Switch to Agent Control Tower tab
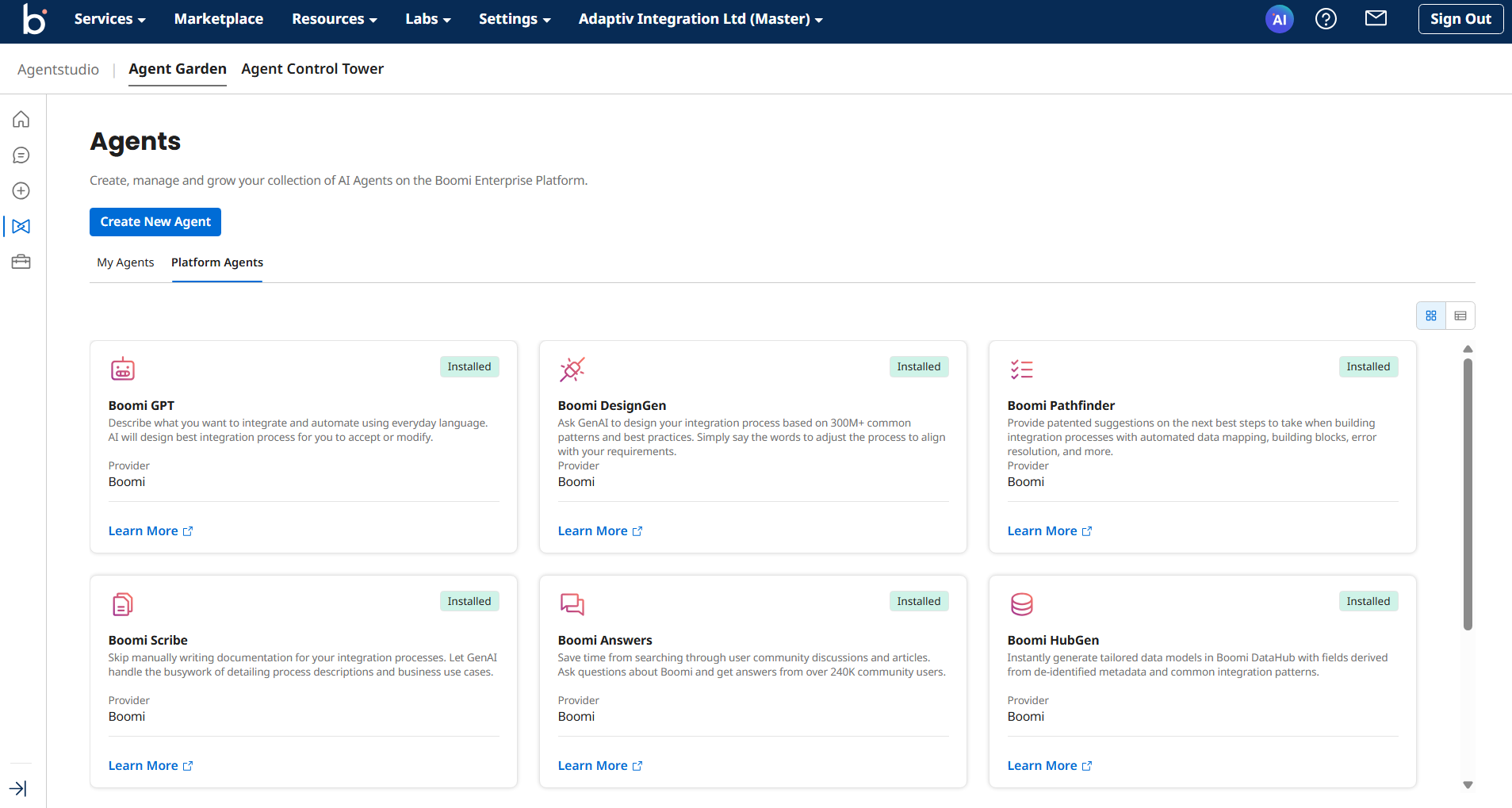The width and height of the screenshot is (1512, 808). 312,69
